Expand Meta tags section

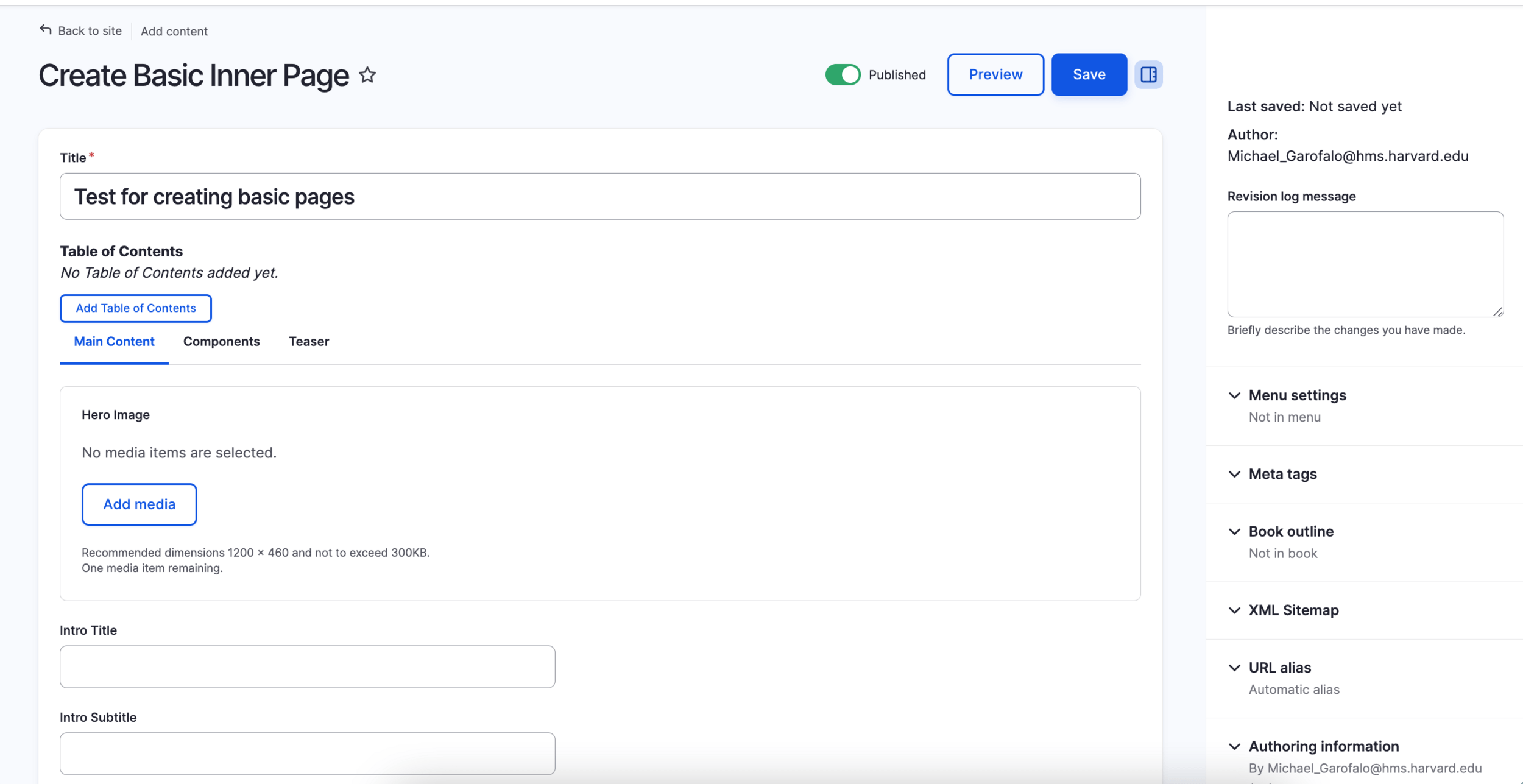click(x=1282, y=474)
